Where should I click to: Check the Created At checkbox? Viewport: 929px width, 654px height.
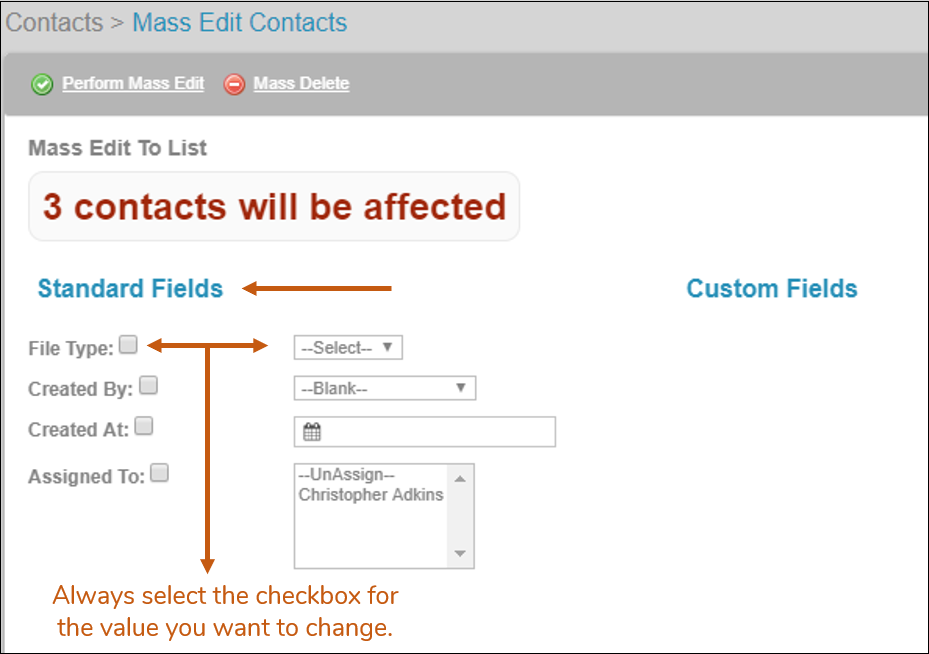coord(143,424)
